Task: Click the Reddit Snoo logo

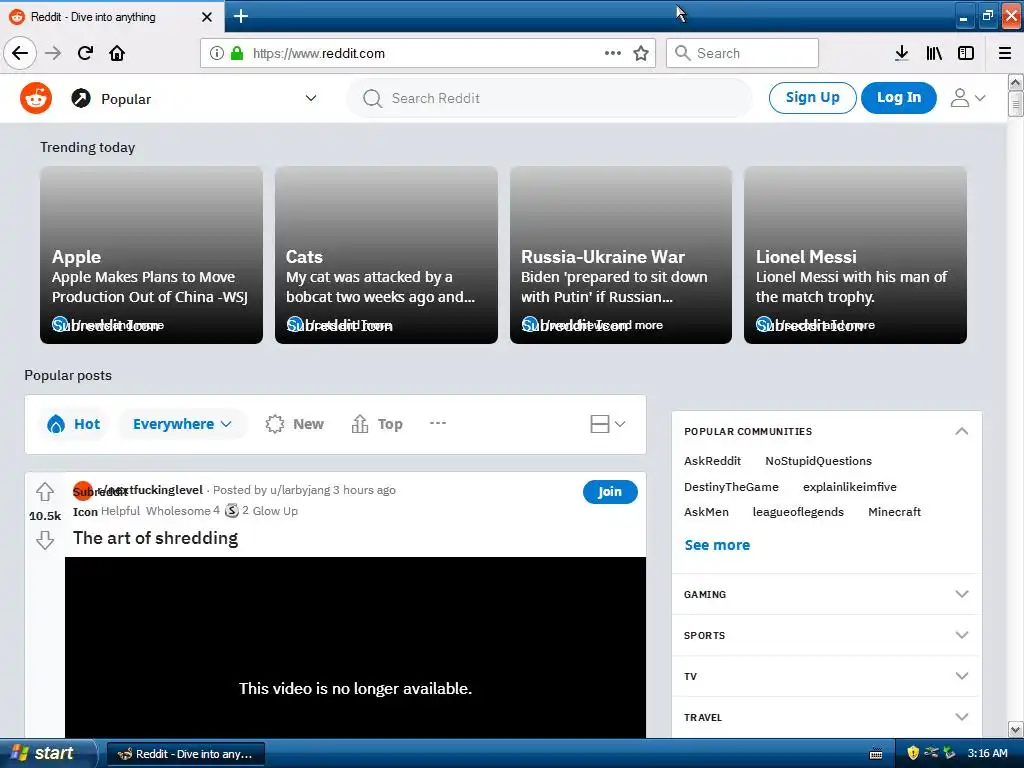Action: click(x=36, y=98)
